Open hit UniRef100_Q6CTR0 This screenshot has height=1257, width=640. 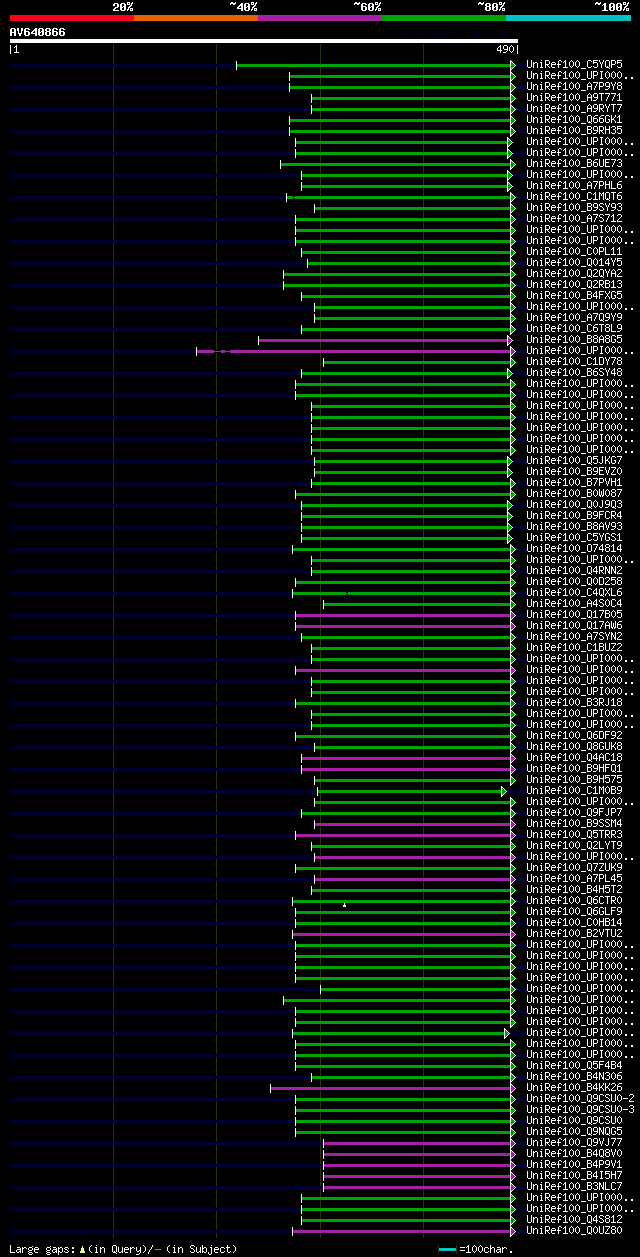(x=574, y=901)
